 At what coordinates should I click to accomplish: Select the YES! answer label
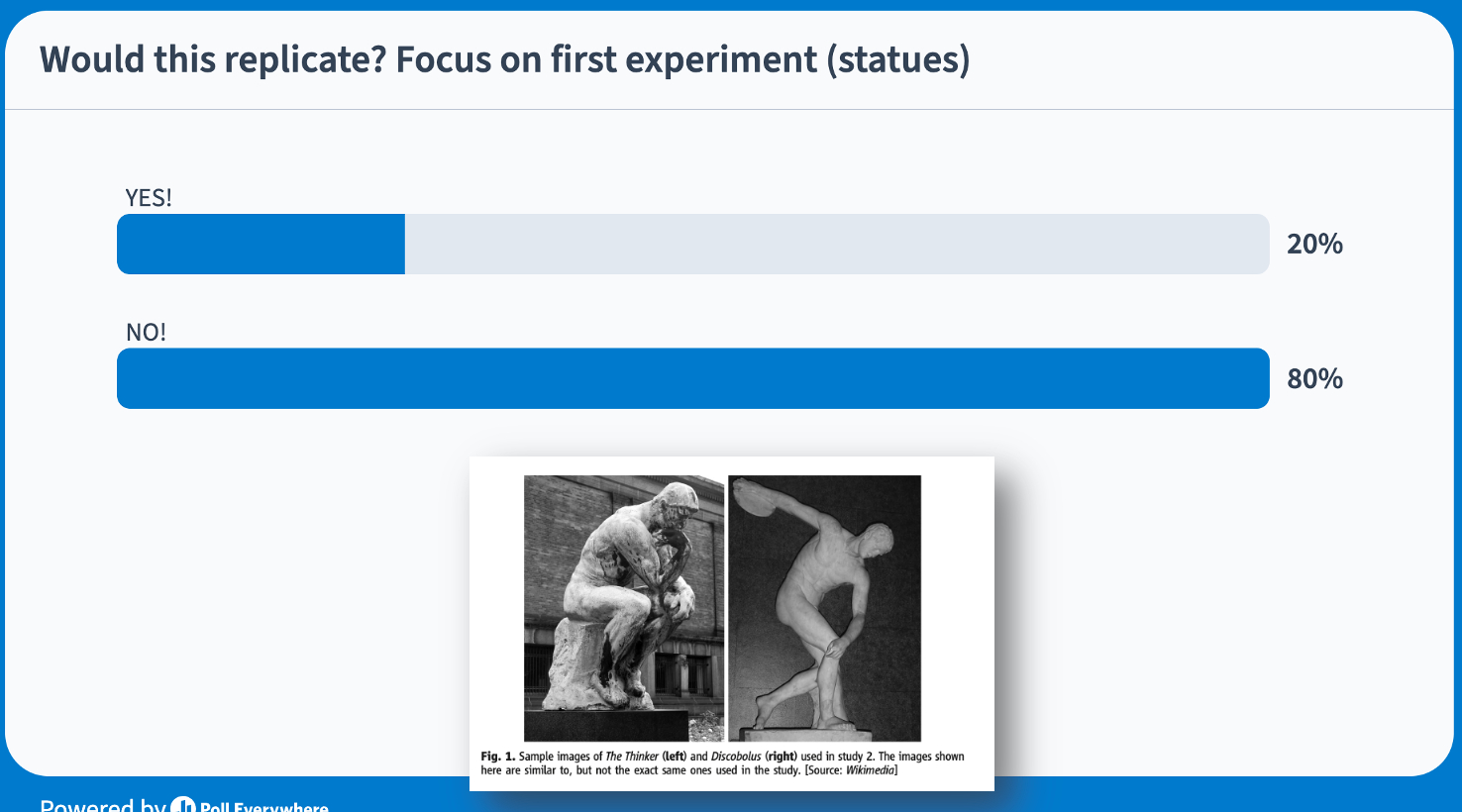coord(149,198)
